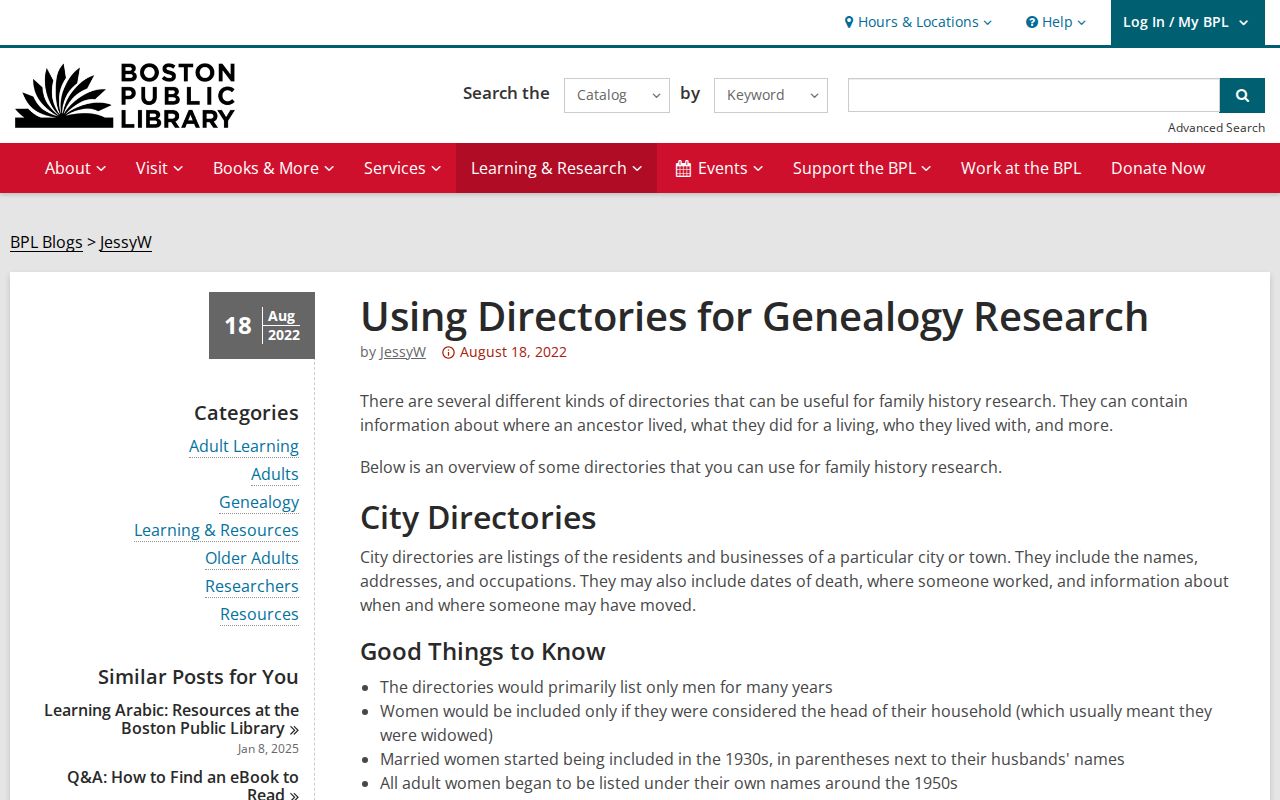Click inside the search text field
The height and width of the screenshot is (800, 1280).
tap(1034, 95)
